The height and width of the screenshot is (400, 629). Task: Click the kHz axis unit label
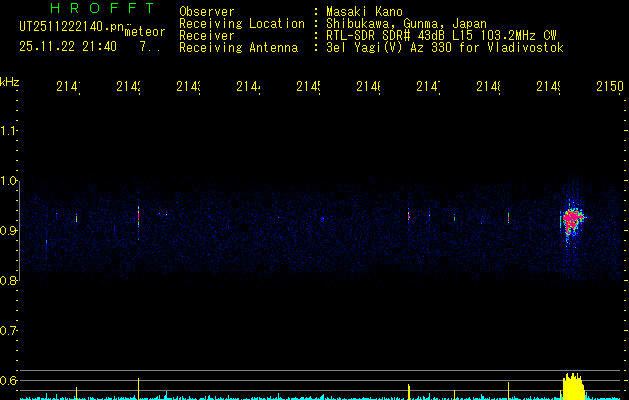tap(9, 82)
